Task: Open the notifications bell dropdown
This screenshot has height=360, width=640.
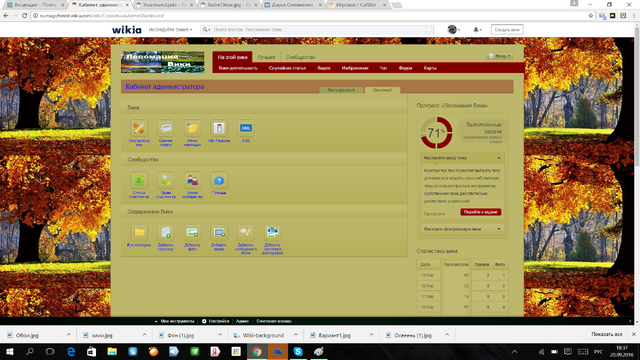Action: coord(477,29)
